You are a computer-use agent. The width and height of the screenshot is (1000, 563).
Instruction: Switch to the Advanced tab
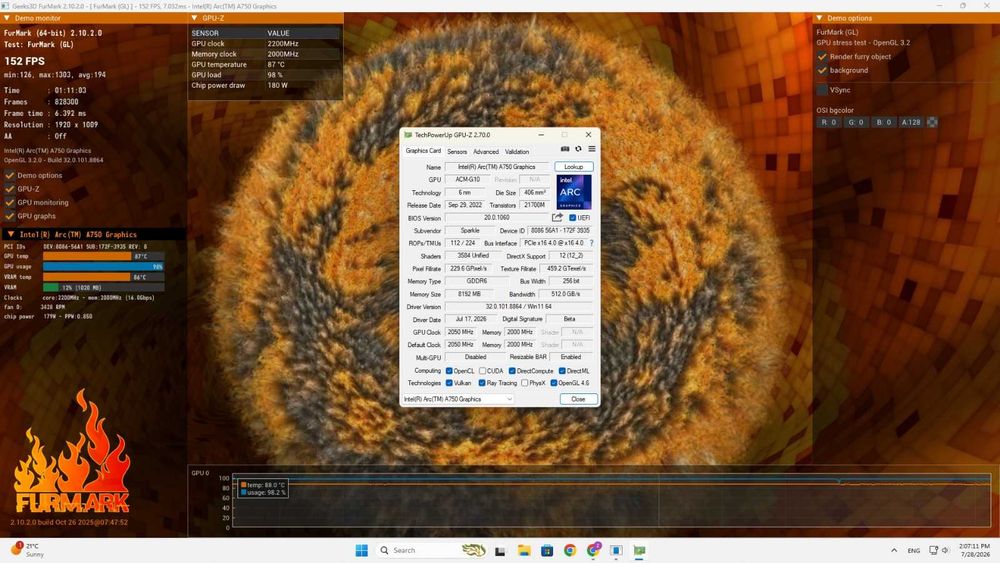[486, 152]
